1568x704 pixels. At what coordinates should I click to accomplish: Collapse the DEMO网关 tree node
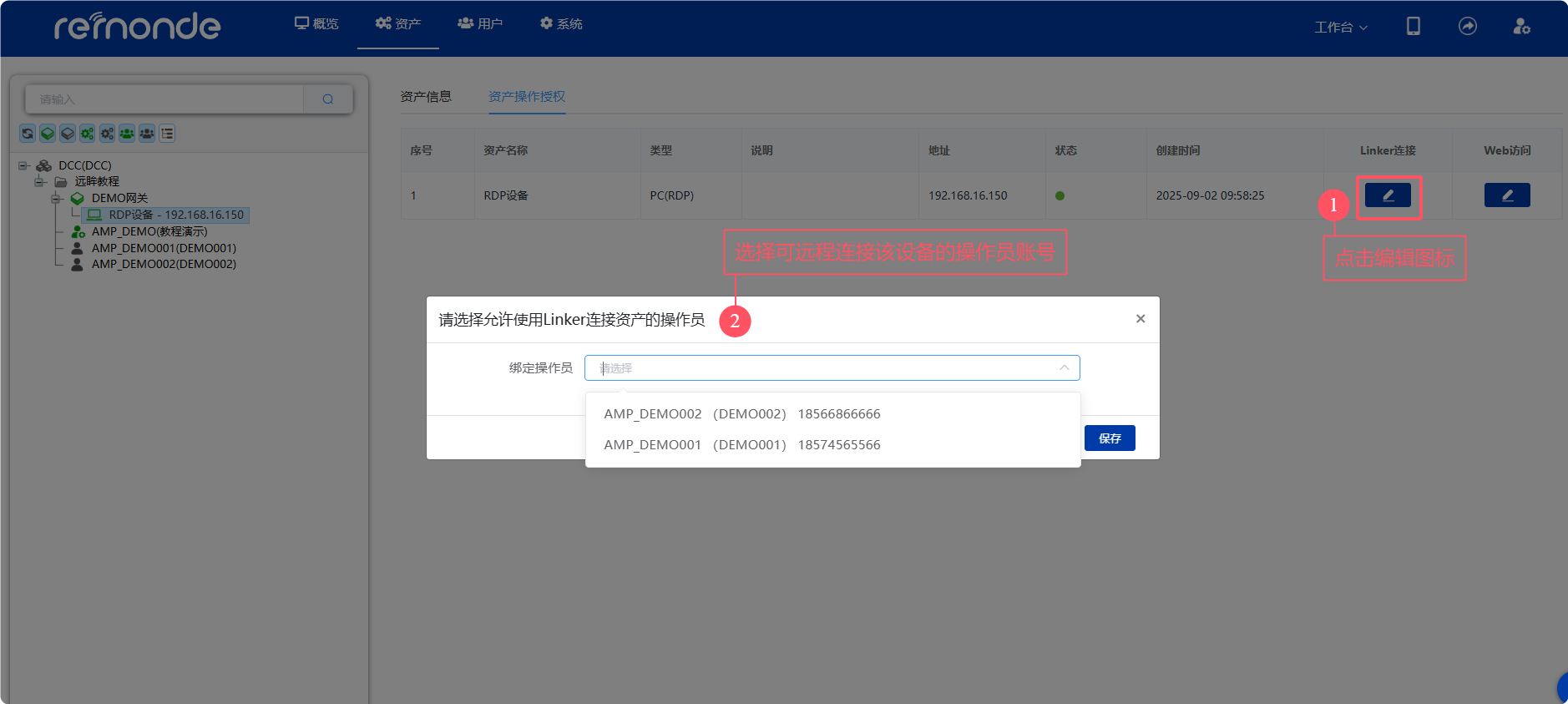[x=57, y=198]
